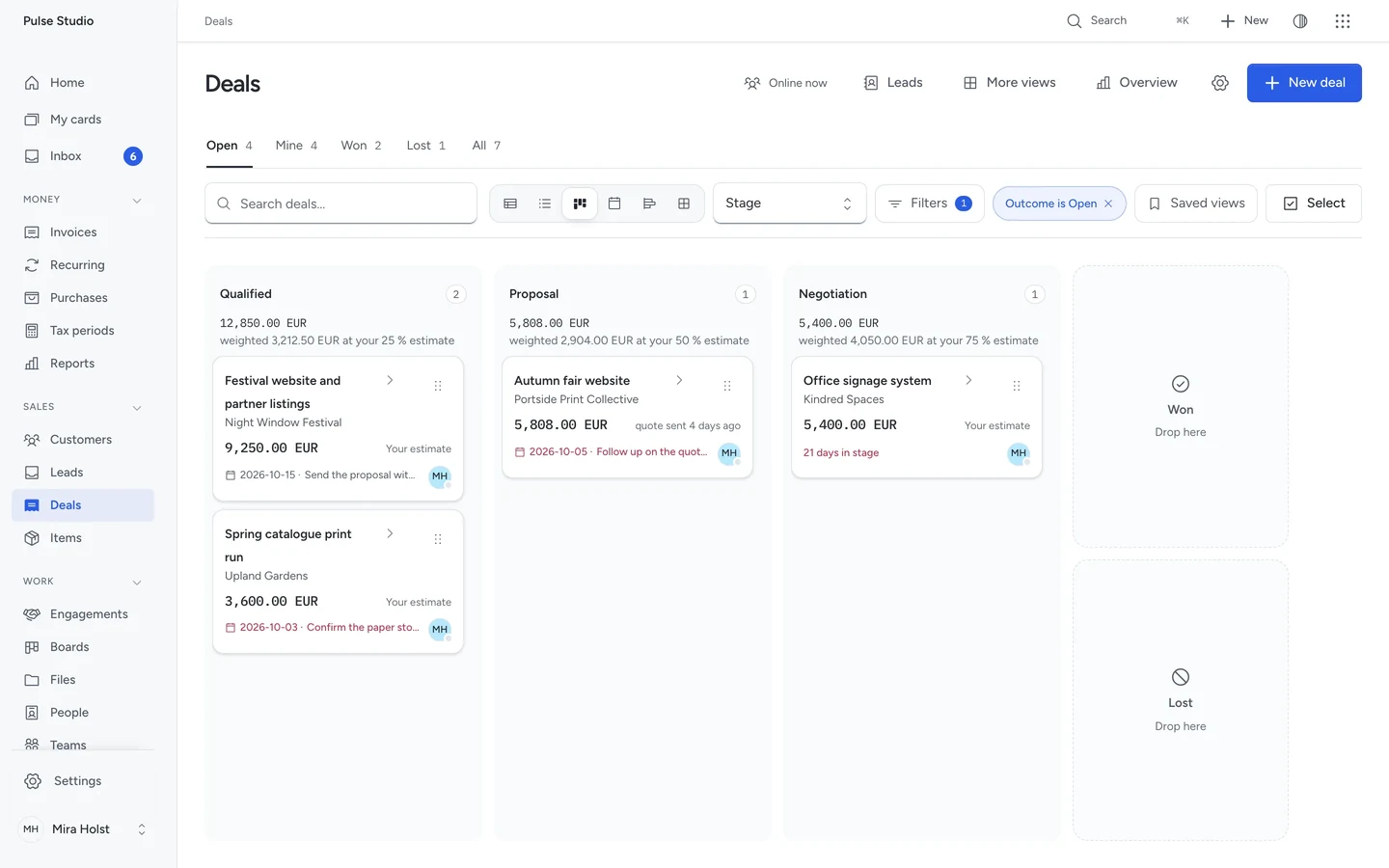Switch to the Mine tab
This screenshot has width=1389, height=868.
296,146
